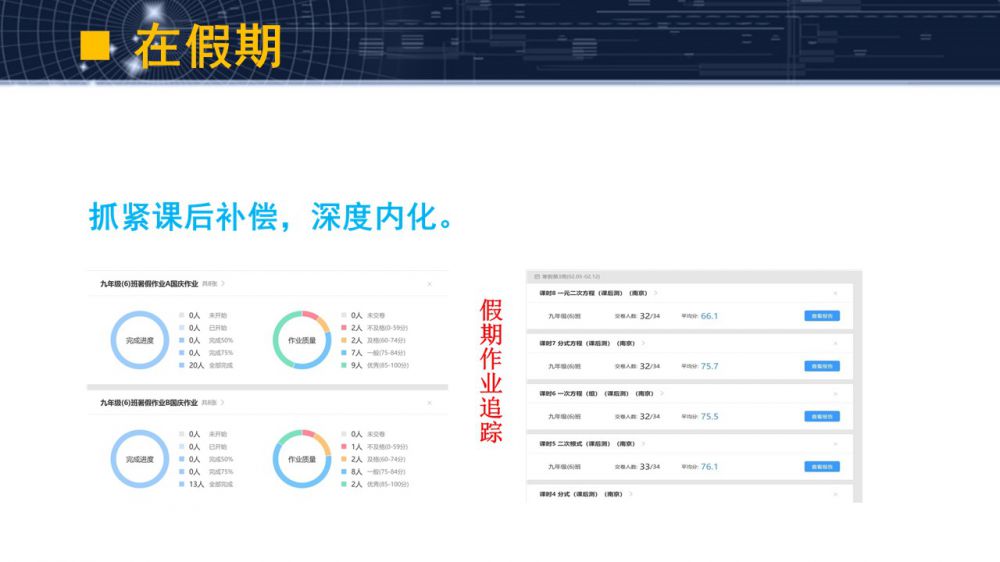This screenshot has width=1000, height=562.
Task: Click collapse icon on 课时5 二次根式 row
Action: click(x=835, y=443)
